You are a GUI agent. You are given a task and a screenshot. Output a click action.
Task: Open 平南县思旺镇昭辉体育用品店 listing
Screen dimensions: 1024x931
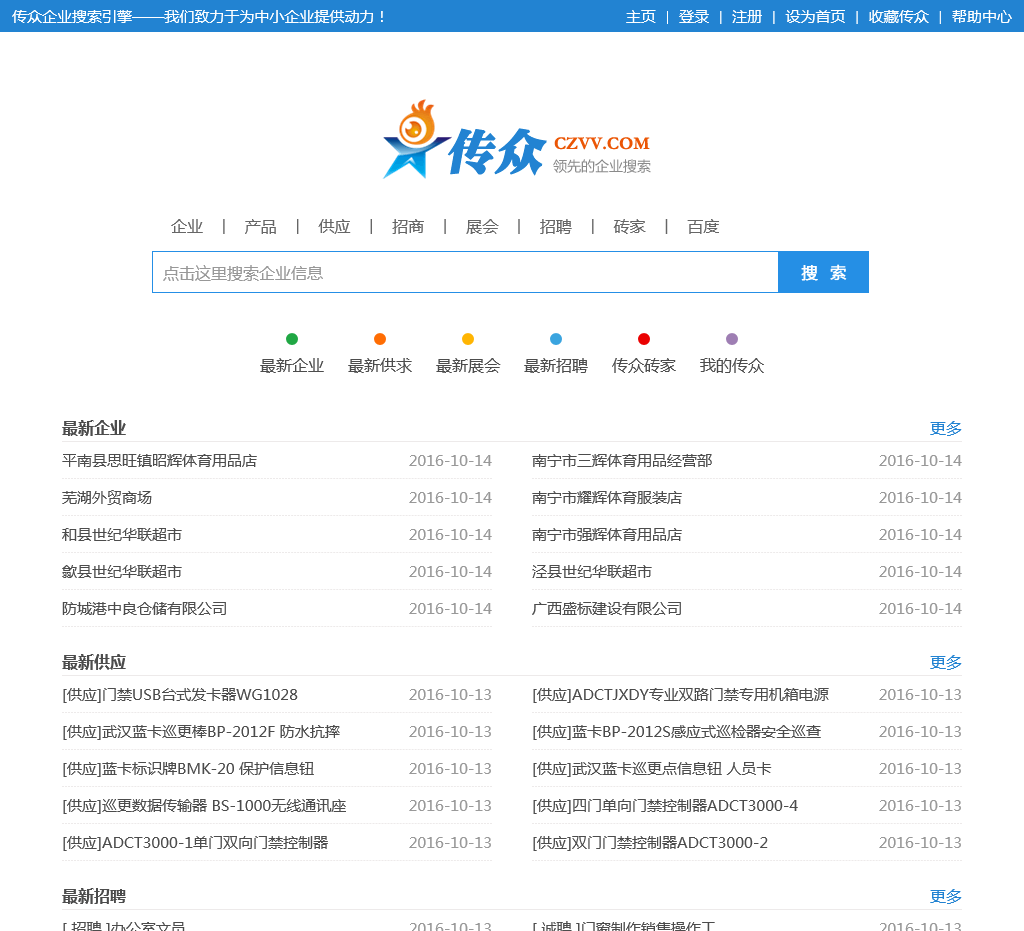[x=159, y=461]
